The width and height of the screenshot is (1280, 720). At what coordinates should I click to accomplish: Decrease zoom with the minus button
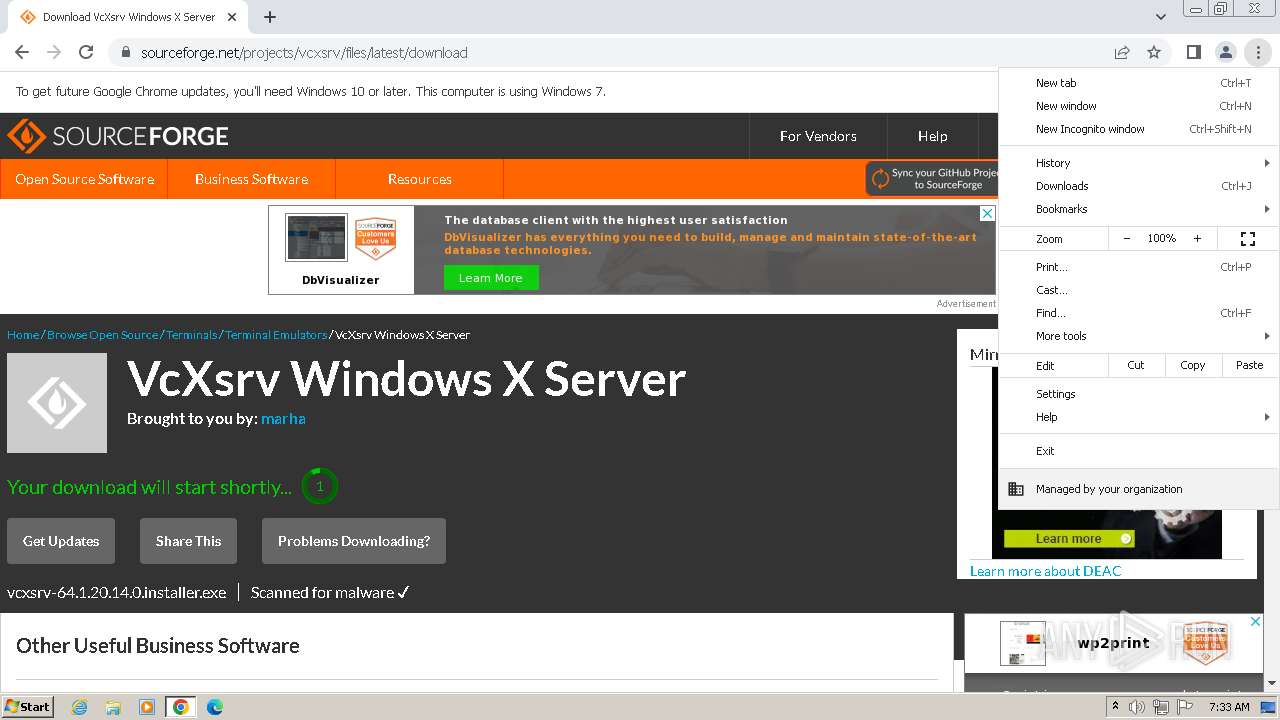(1127, 239)
